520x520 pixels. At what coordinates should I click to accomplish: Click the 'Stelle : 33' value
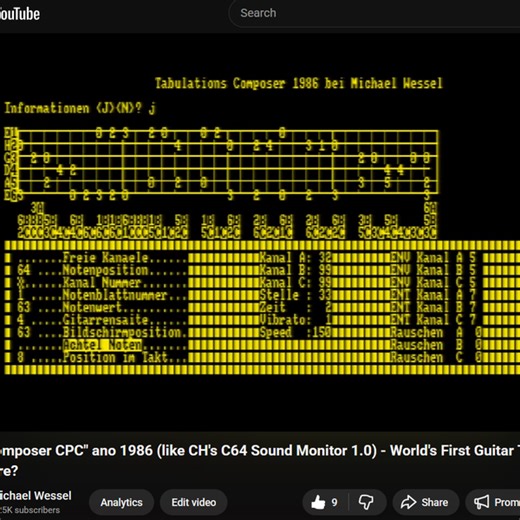tap(295, 295)
